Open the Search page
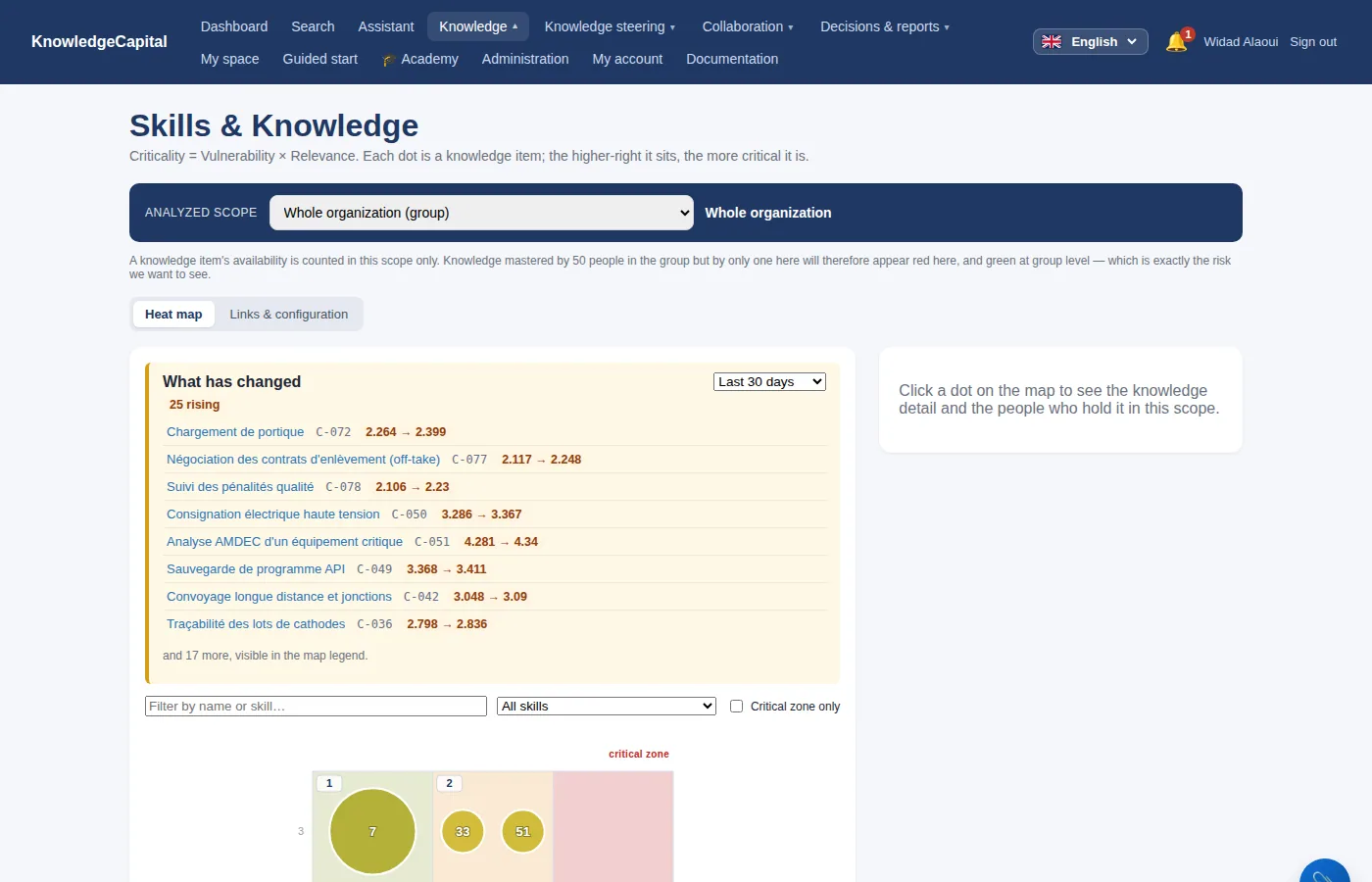1372x882 pixels. (313, 26)
